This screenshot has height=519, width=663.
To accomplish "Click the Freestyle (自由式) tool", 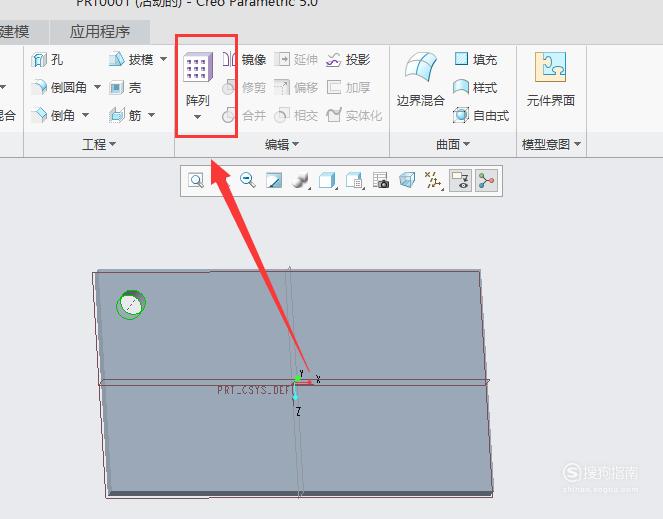I will (x=481, y=115).
